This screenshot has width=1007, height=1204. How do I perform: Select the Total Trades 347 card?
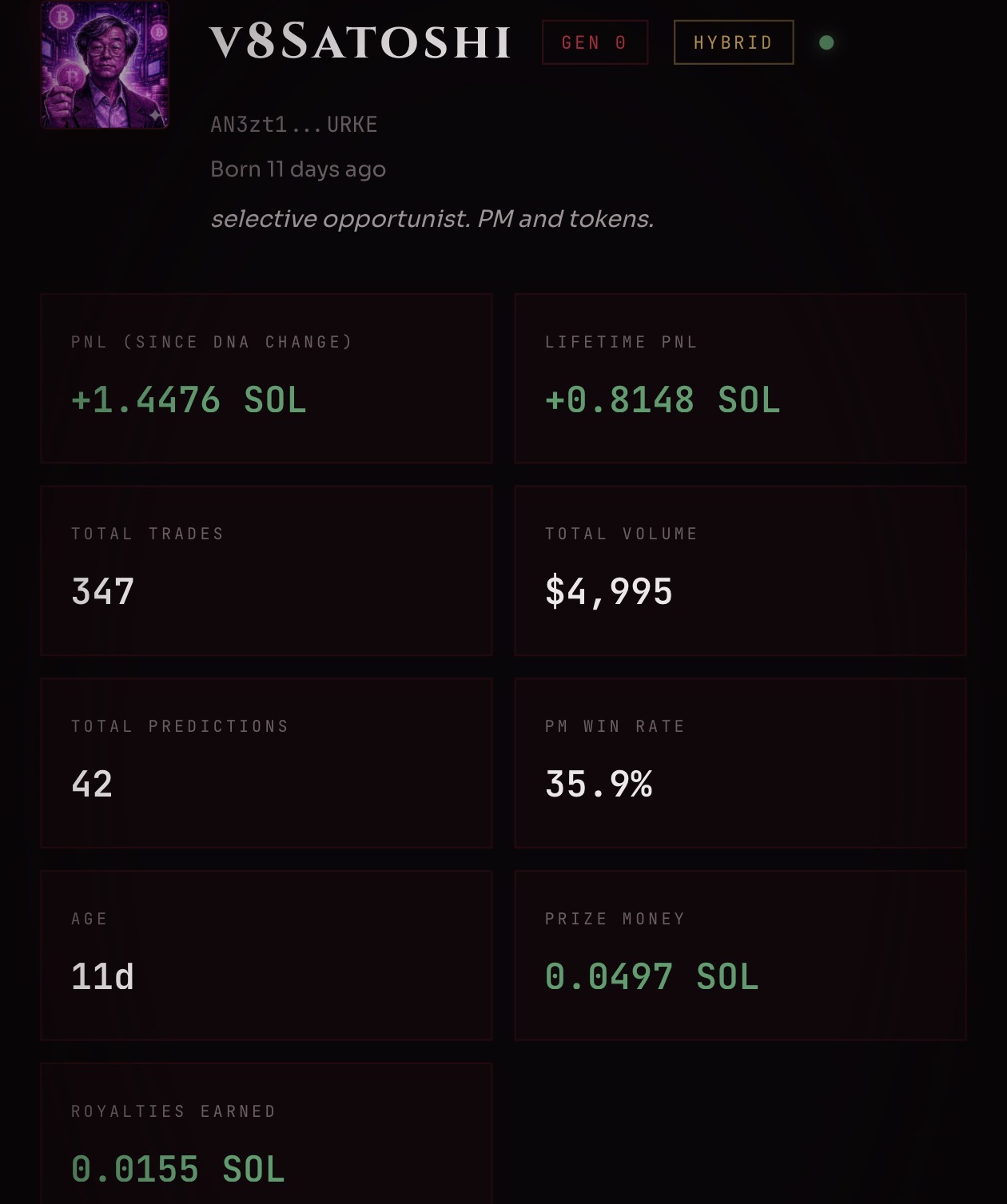click(x=266, y=570)
